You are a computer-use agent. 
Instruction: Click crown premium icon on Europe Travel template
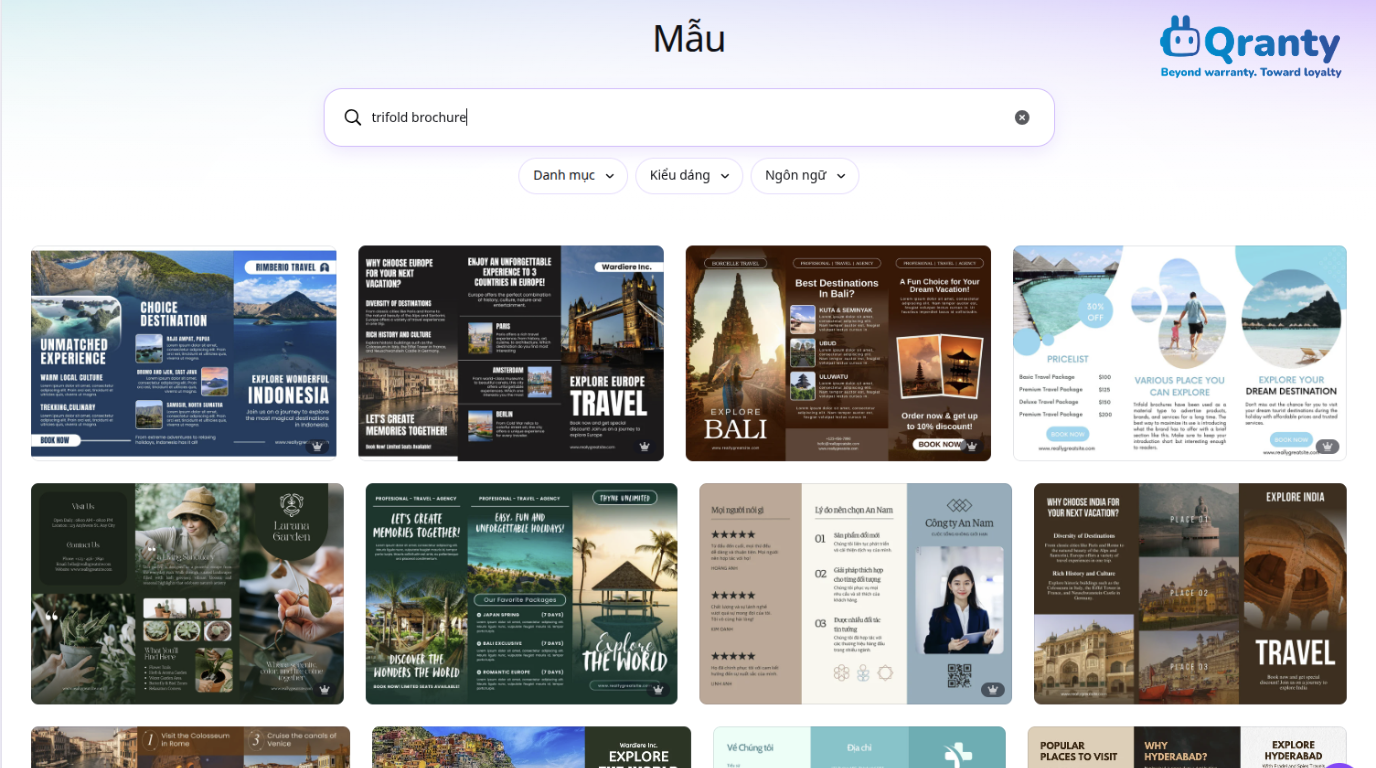pyautogui.click(x=645, y=446)
